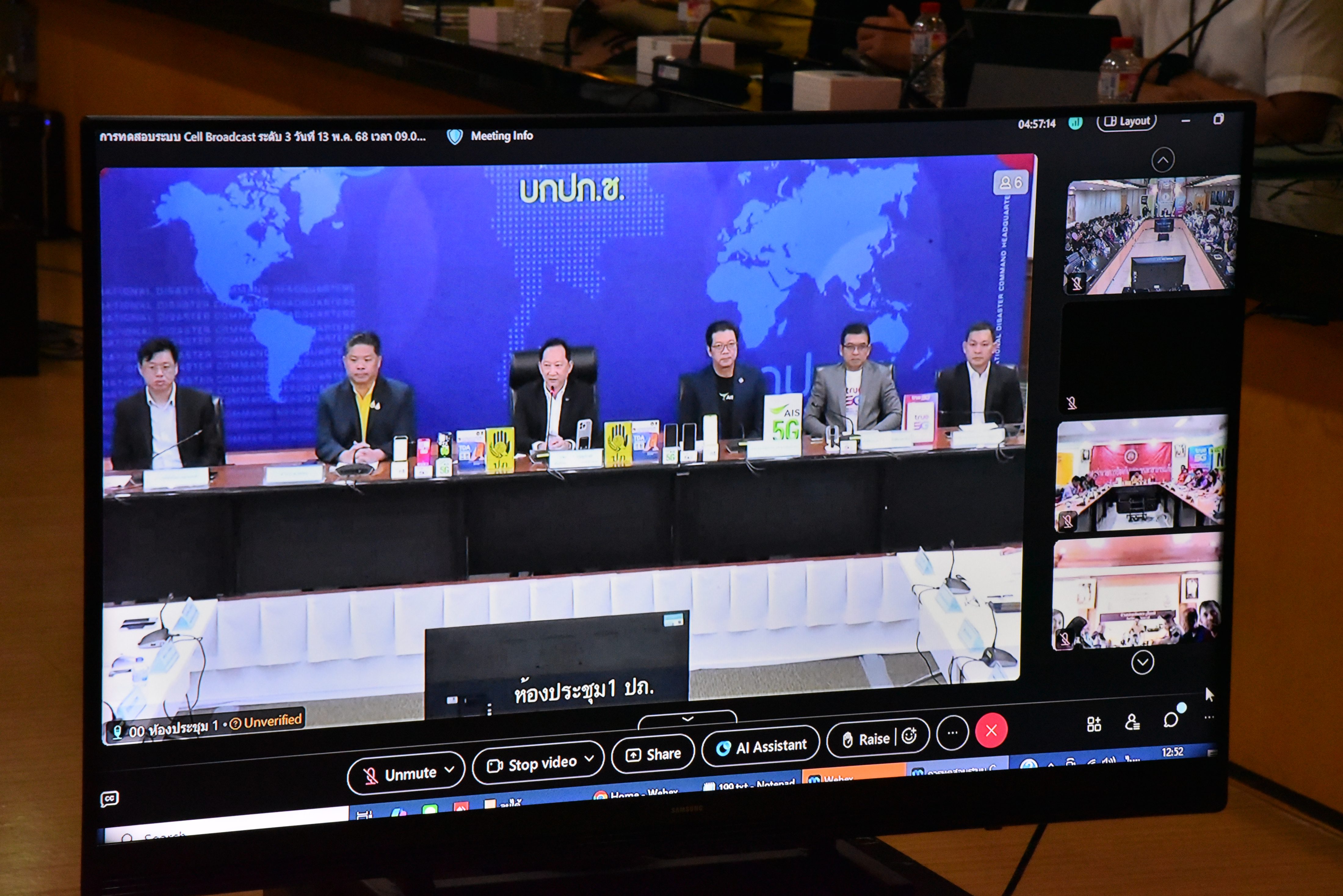Open audio options arrow beside Unmute
This screenshot has width=1343, height=896.
point(450,770)
